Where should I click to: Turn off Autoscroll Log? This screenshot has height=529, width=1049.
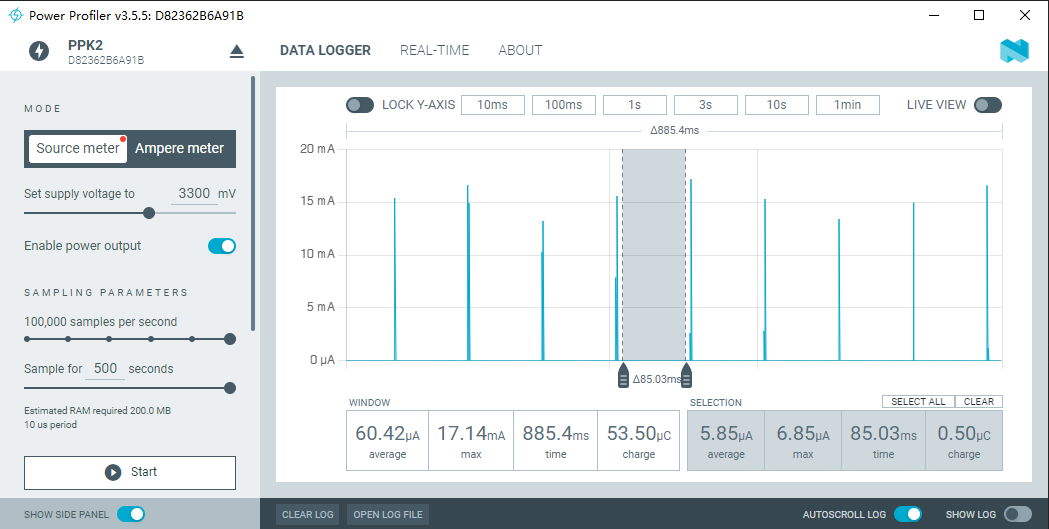908,514
